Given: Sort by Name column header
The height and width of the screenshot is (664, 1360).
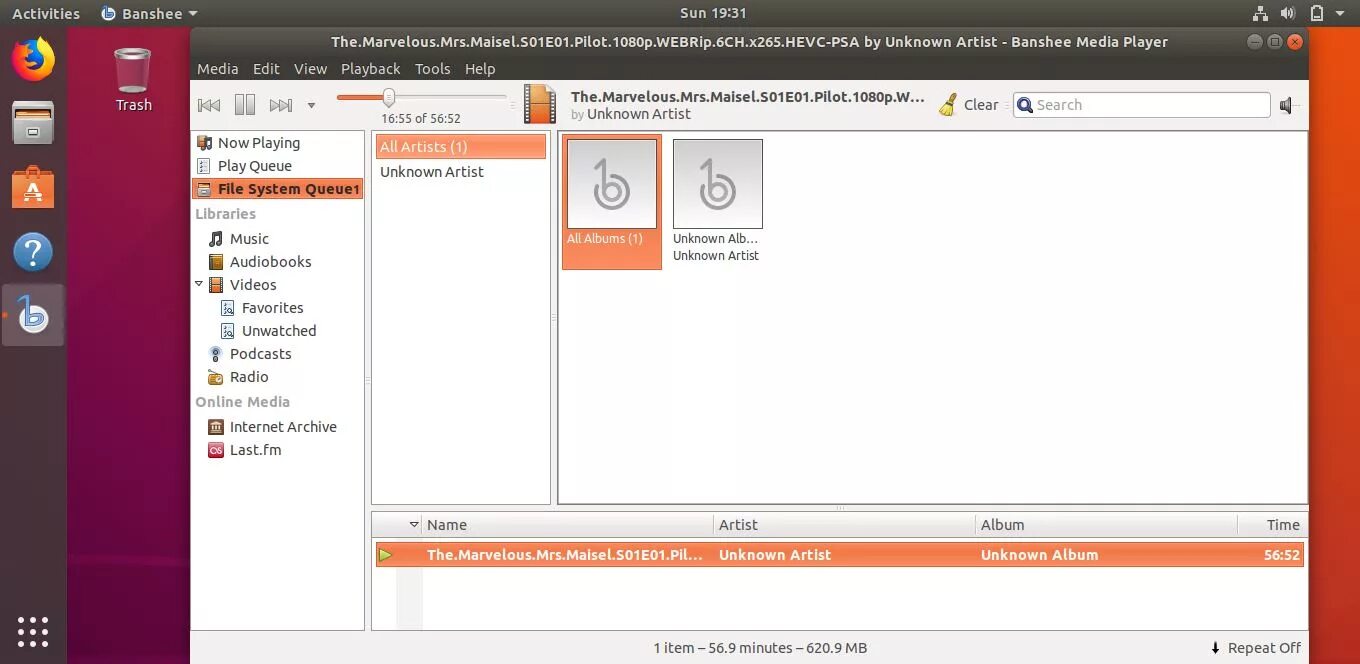Looking at the screenshot, I should [x=567, y=525].
